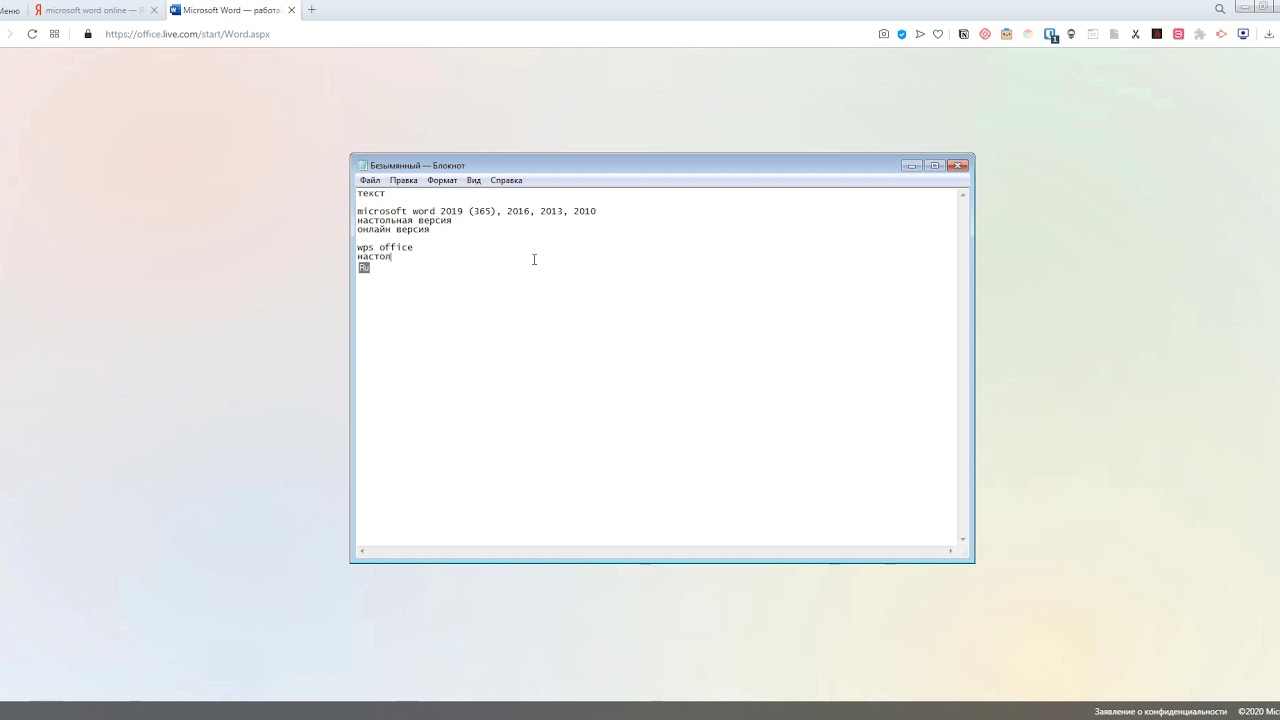Image resolution: width=1280 pixels, height=720 pixels.
Task: Click the 'онлайн версия' text line
Action: click(394, 229)
